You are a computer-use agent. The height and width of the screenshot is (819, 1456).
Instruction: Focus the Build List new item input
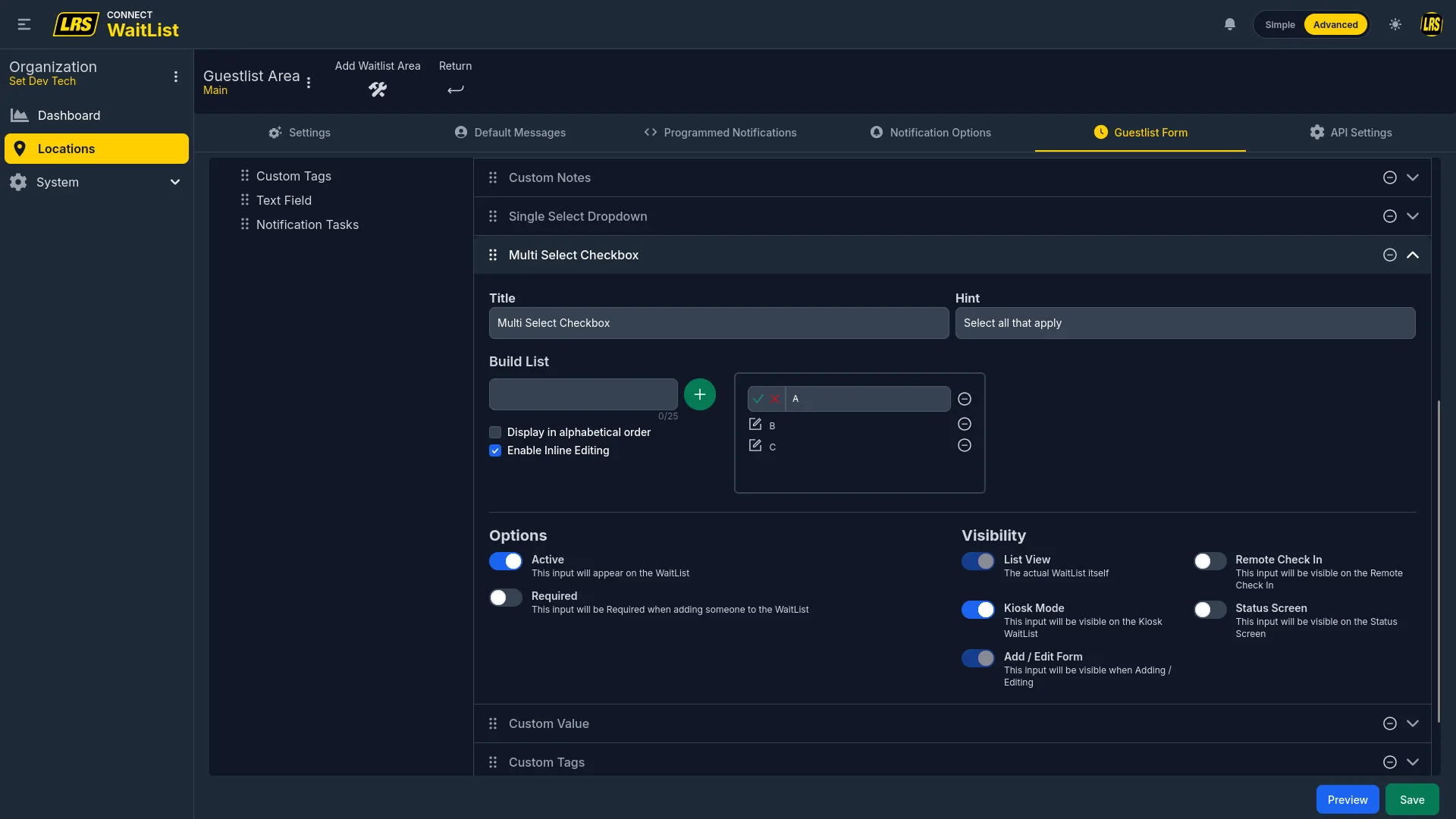(x=583, y=394)
